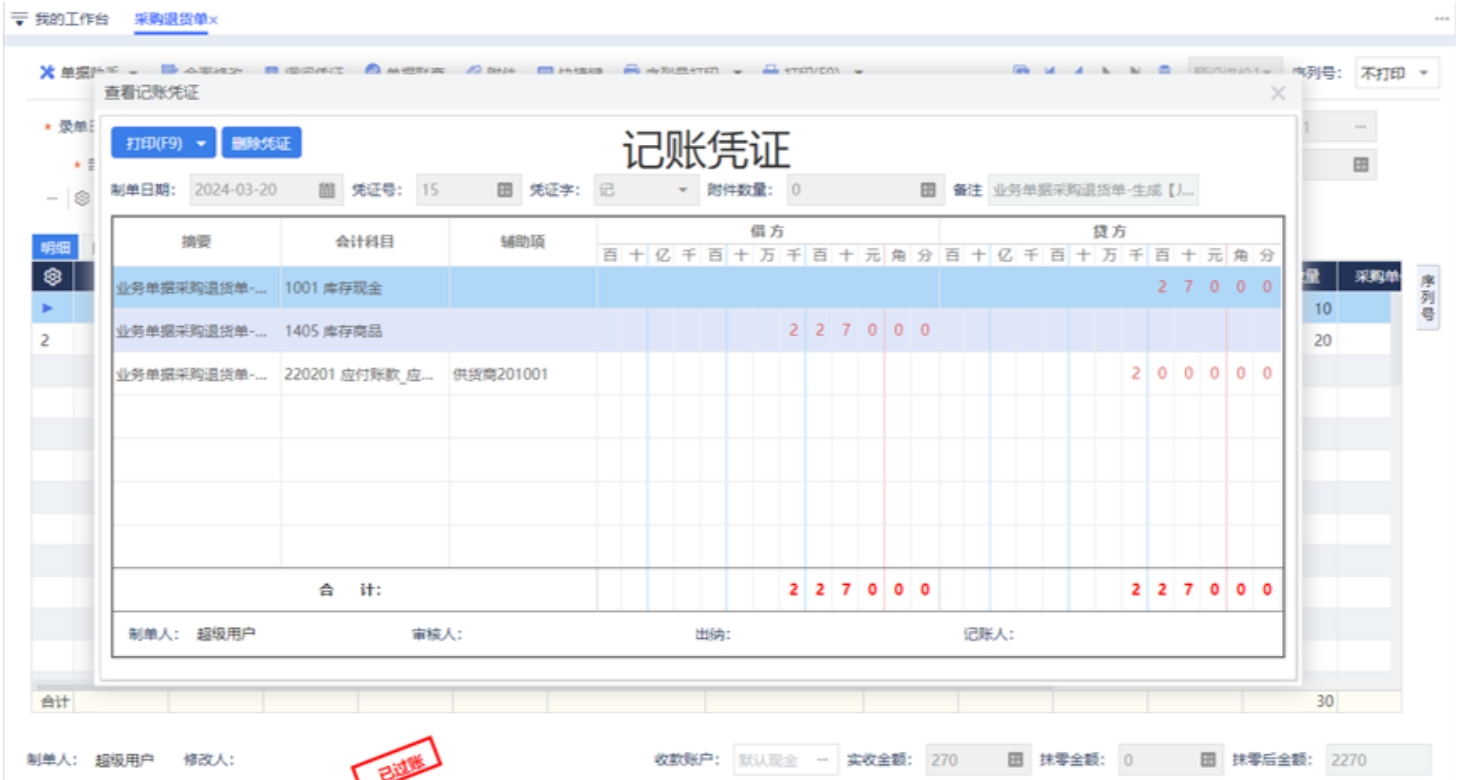Open the 凭证字 dropdown showing 记
Screen dimensions: 1468x780
(x=645, y=190)
